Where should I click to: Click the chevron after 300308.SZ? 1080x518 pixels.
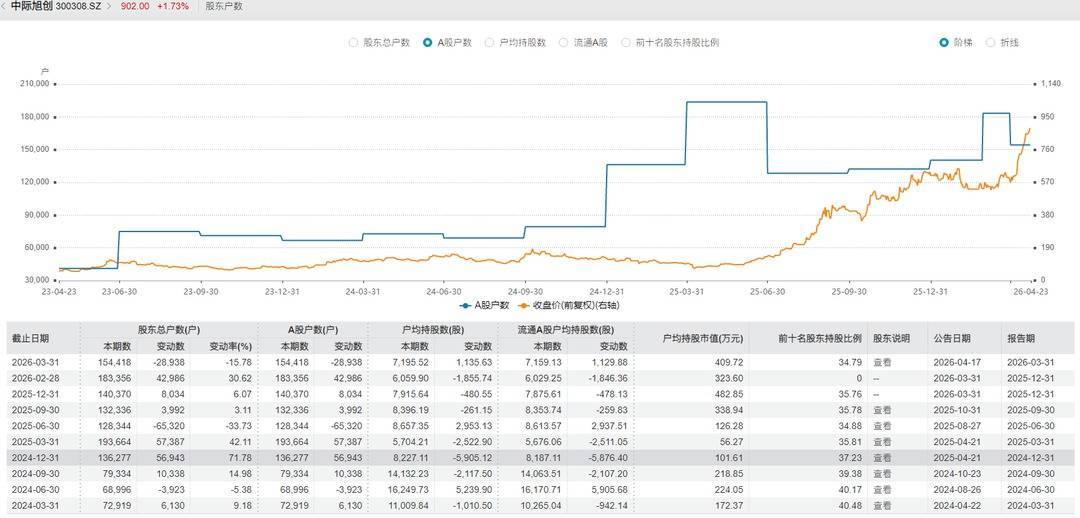coord(108,6)
